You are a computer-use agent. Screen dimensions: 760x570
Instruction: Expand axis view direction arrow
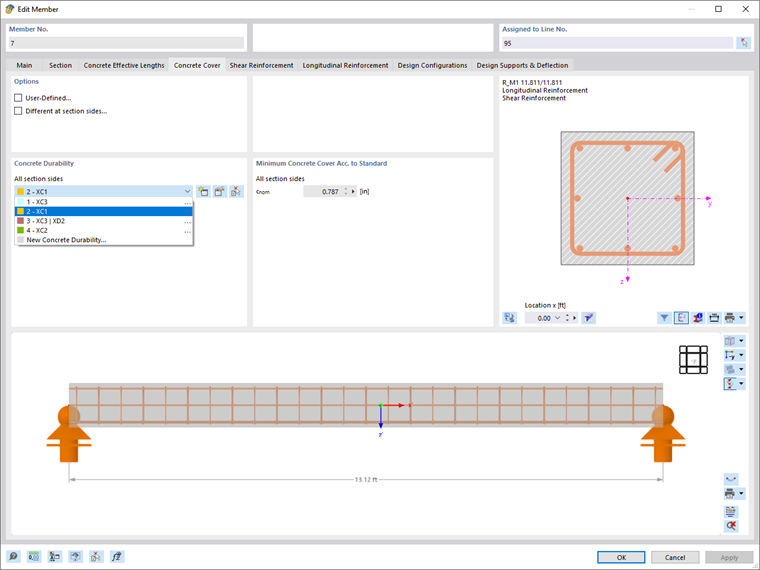741,355
